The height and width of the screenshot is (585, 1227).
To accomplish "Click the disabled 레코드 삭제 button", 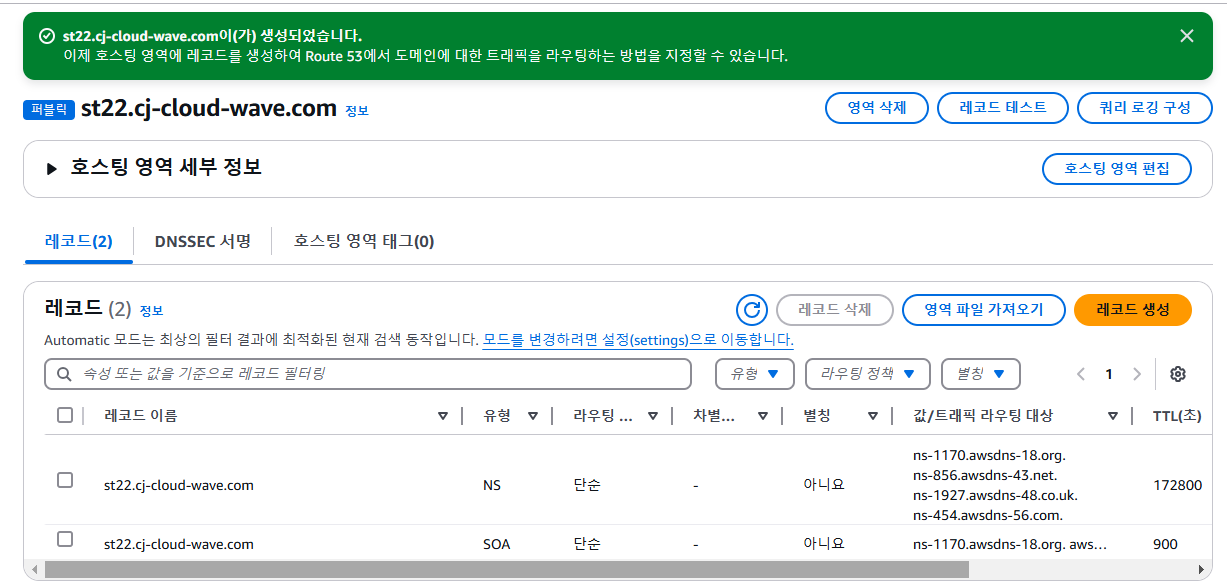I will tap(835, 310).
